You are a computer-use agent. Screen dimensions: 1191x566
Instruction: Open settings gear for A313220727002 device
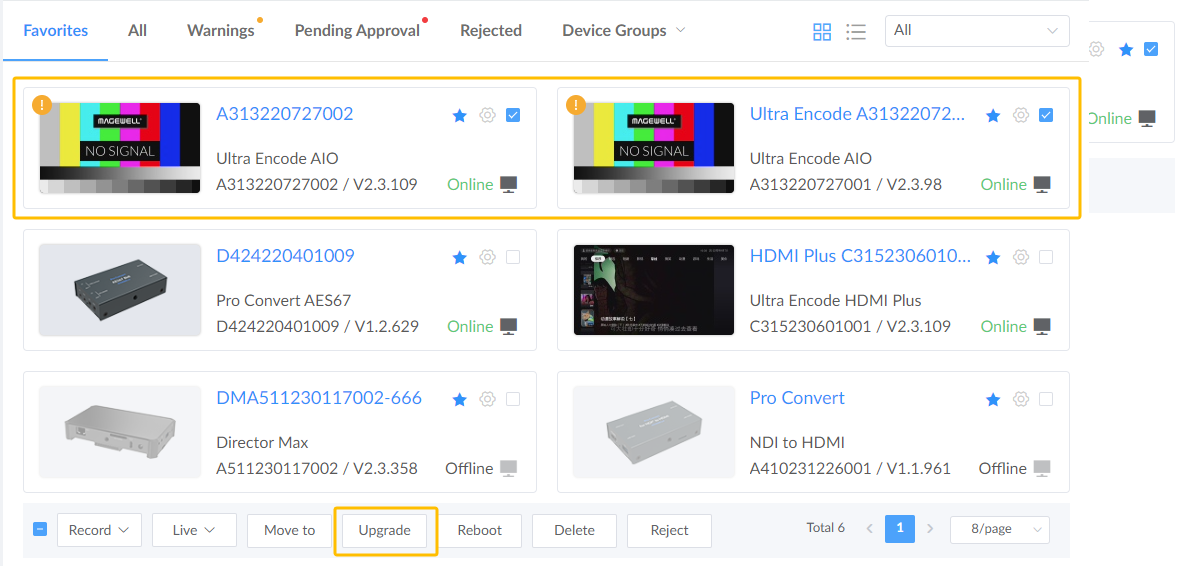click(x=487, y=116)
